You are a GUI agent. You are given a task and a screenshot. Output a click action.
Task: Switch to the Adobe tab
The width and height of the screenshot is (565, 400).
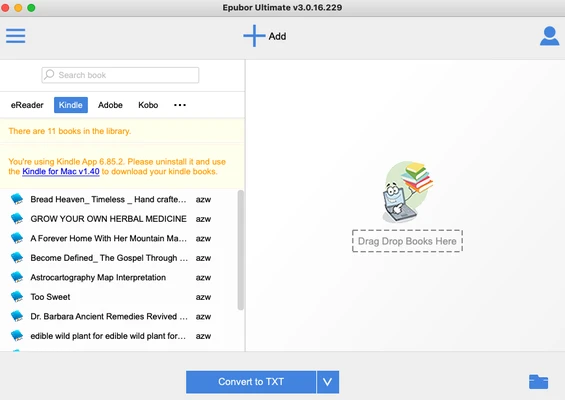point(110,105)
